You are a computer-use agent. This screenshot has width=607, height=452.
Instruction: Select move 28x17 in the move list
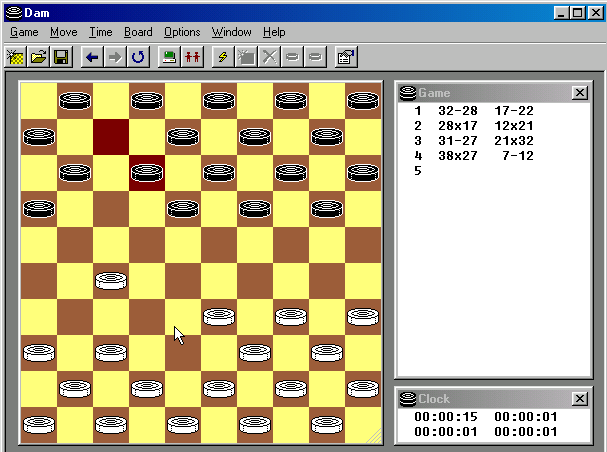pyautogui.click(x=458, y=126)
